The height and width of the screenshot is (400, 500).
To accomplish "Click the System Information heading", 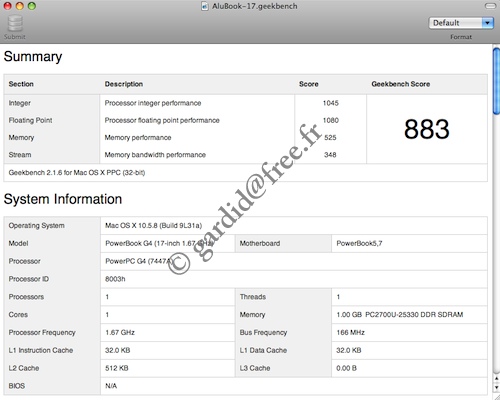I will tap(63, 199).
